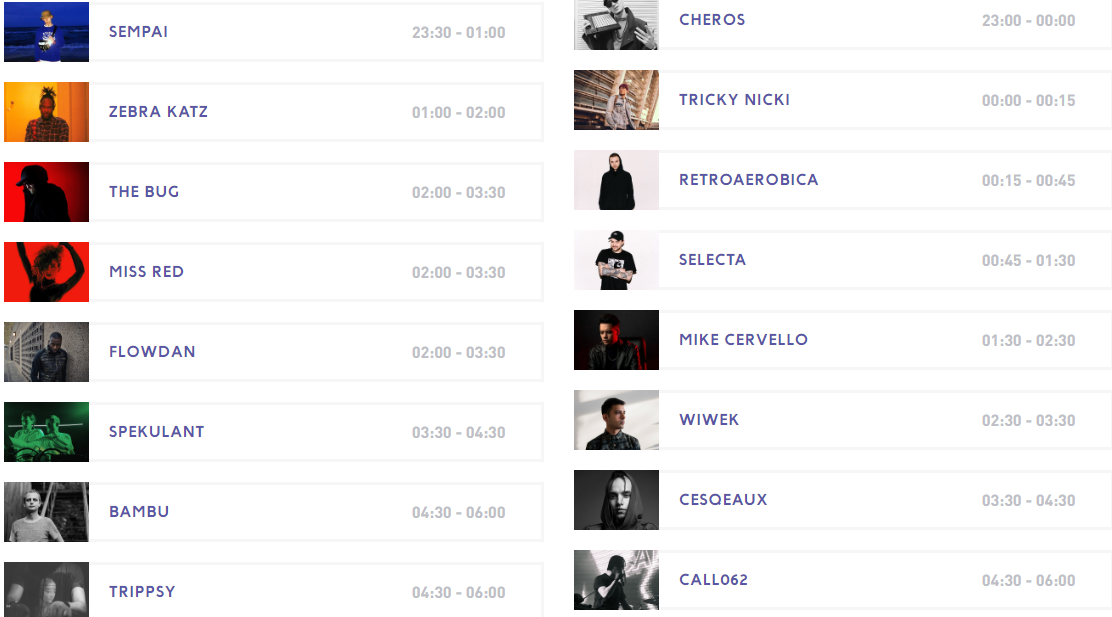Click the FLOWDAN artist photo
Viewport: 1112px width, 617px height.
pyautogui.click(x=46, y=352)
